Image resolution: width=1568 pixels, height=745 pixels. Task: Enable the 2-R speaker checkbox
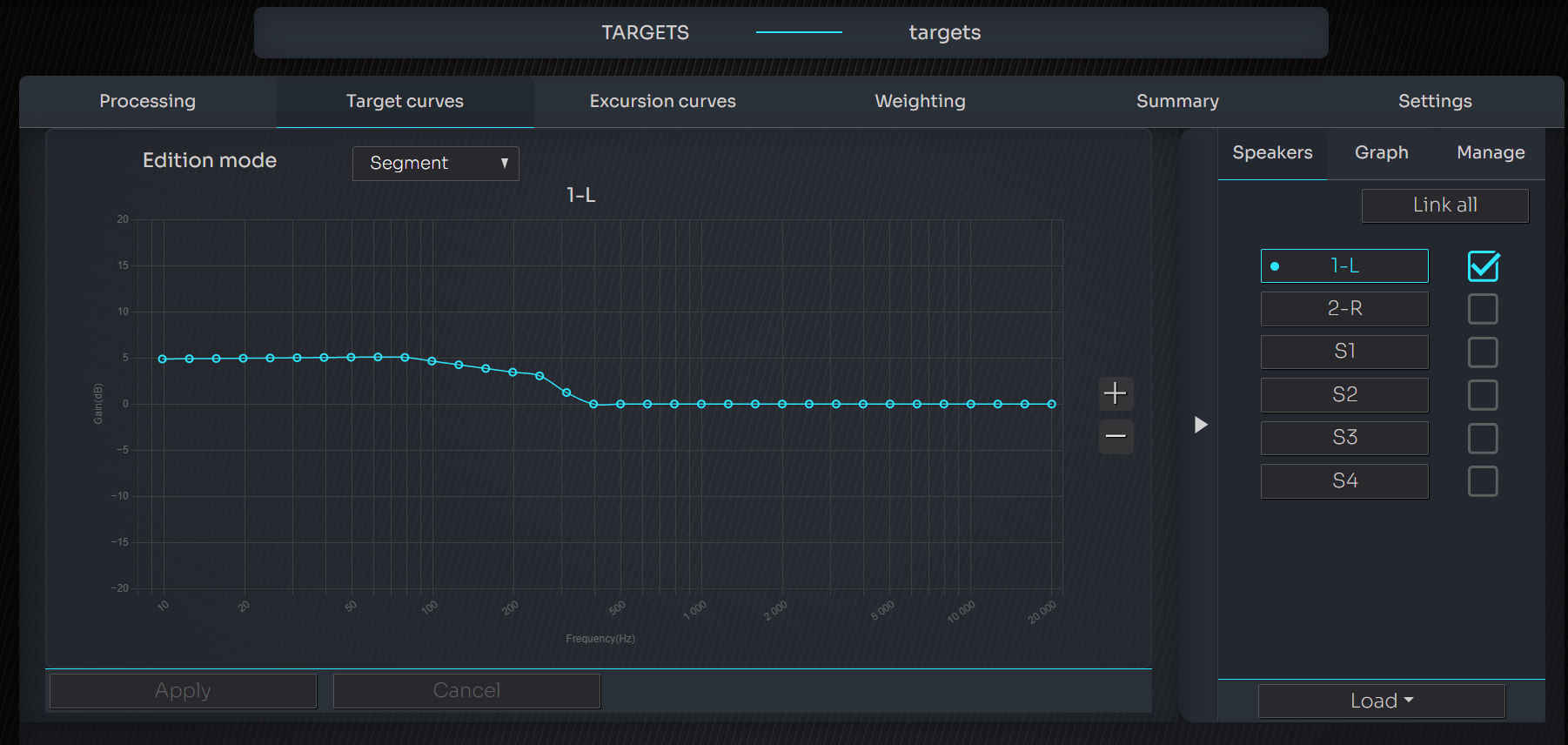coord(1483,309)
